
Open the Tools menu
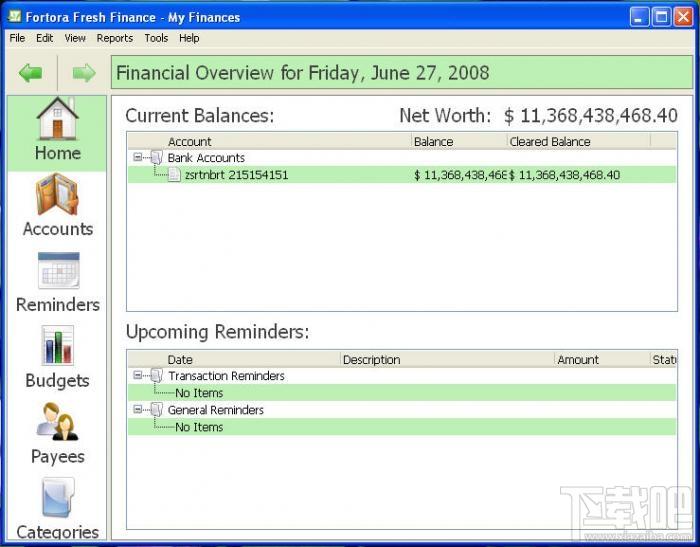[x=156, y=38]
